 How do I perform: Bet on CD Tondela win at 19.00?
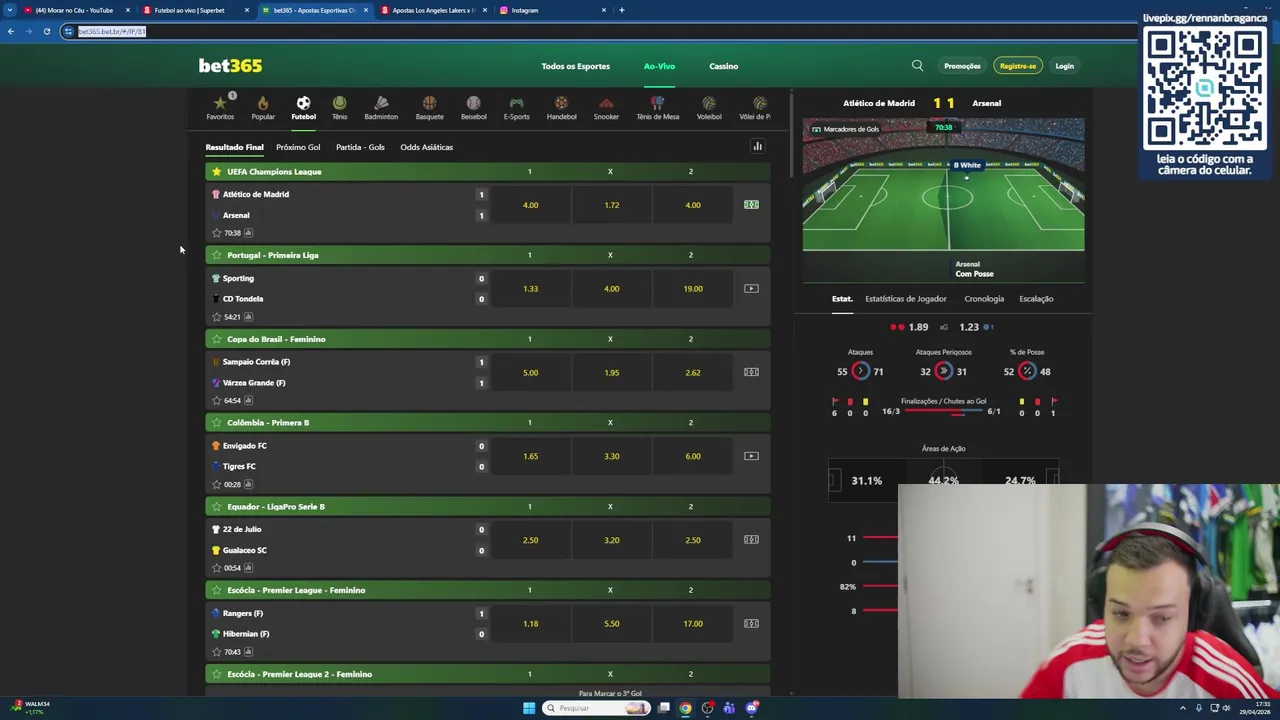point(692,289)
